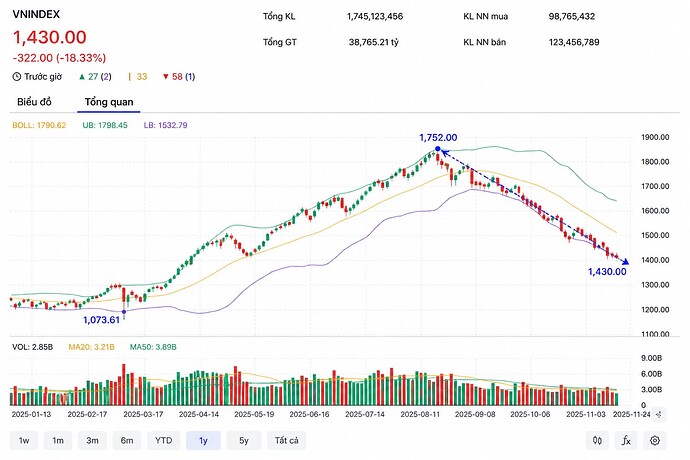Select the 1w time range
Viewport: 690px width, 460px height.
(x=24, y=440)
